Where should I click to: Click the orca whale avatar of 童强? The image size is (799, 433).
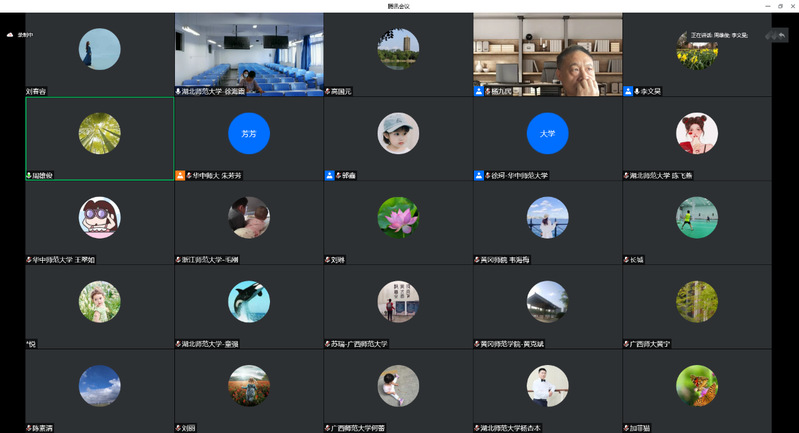tap(249, 301)
